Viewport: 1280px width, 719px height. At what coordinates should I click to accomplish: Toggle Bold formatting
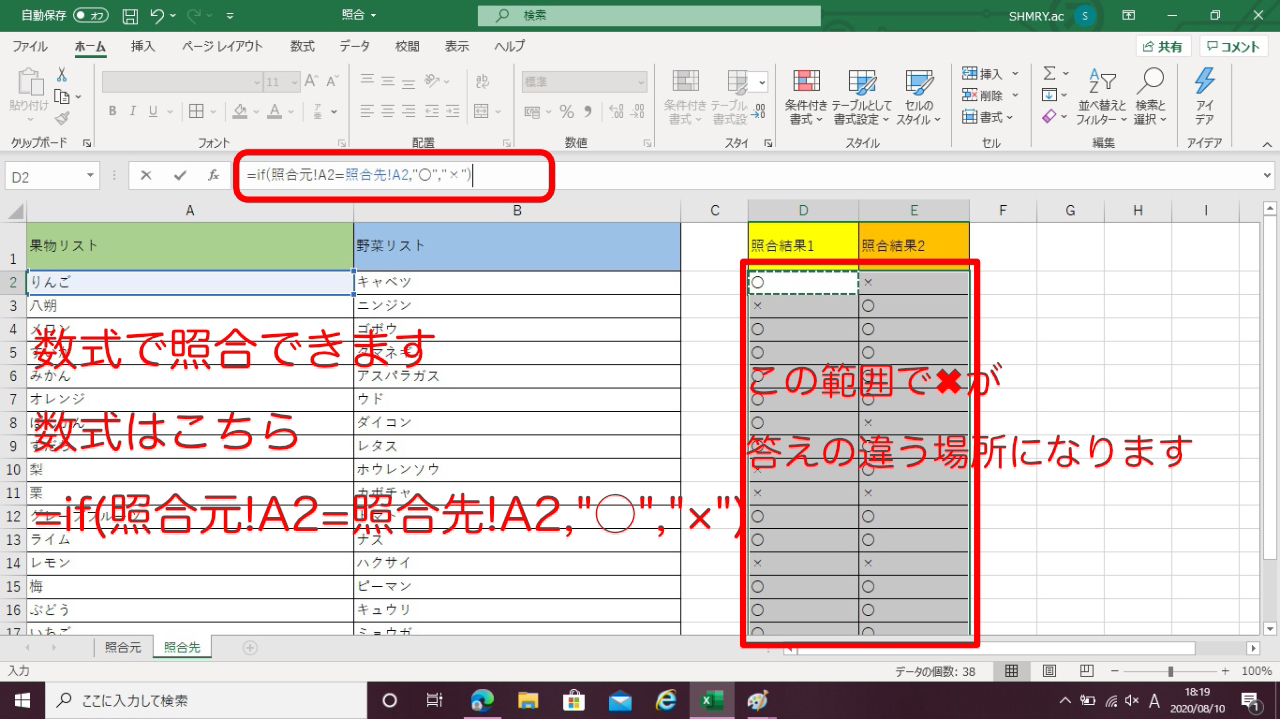coord(112,111)
